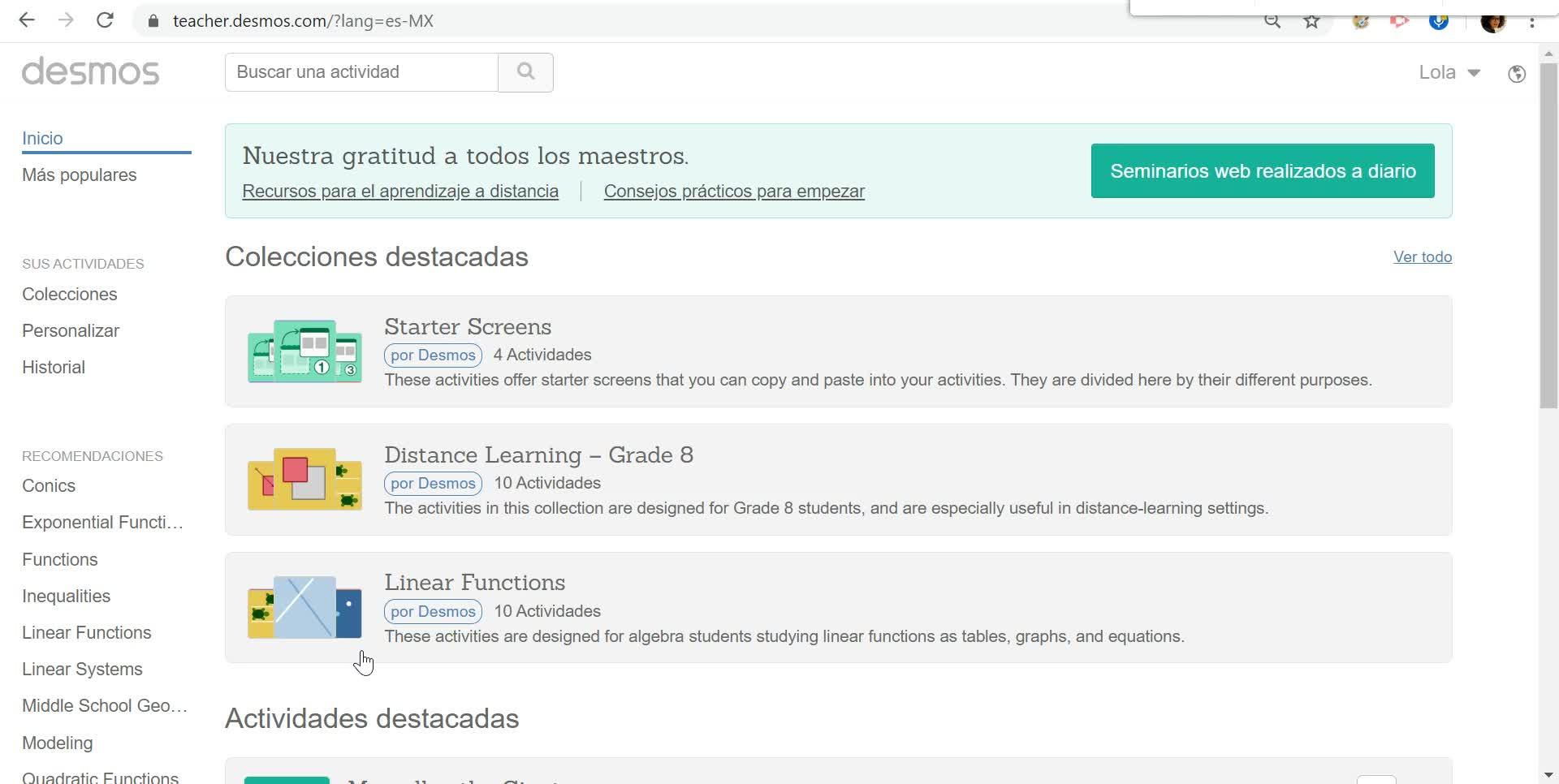Open Middle School Geometry recommendation
Screen dimensions: 1559x784
tap(105, 706)
